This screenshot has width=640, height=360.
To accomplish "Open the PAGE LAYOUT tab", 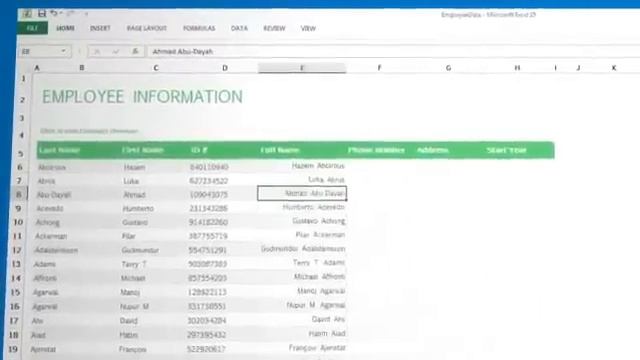I will tap(147, 28).
